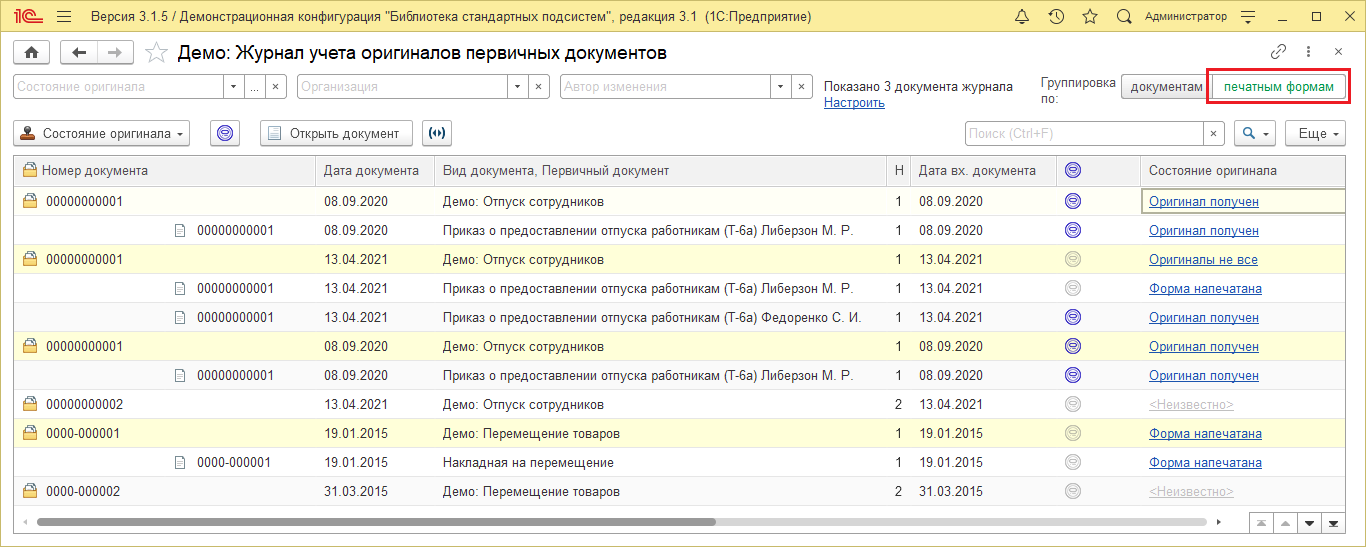The width and height of the screenshot is (1366, 547).
Task: Click inside the Организация filter input
Action: [402, 87]
